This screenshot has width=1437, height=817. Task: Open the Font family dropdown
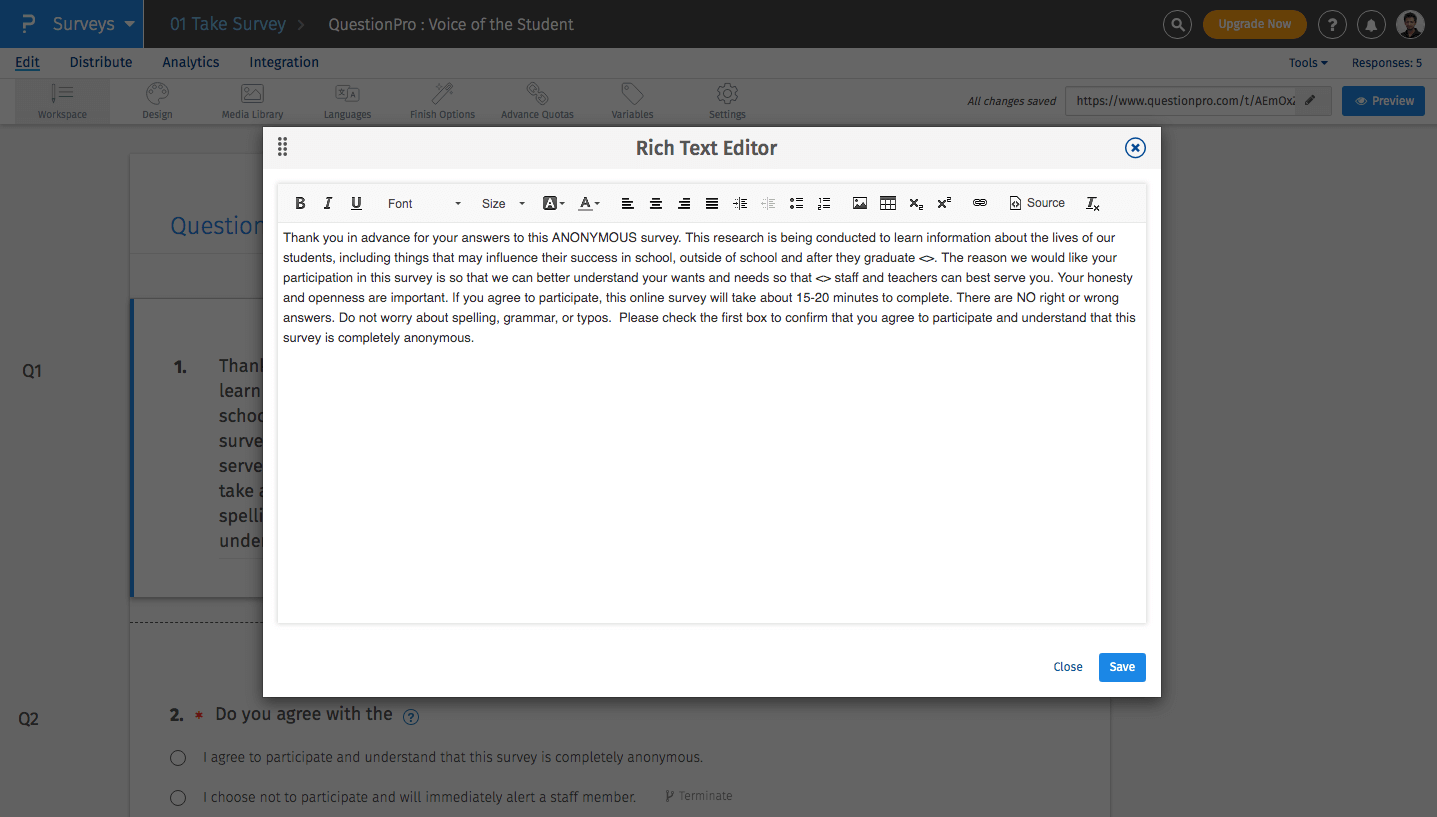[421, 203]
